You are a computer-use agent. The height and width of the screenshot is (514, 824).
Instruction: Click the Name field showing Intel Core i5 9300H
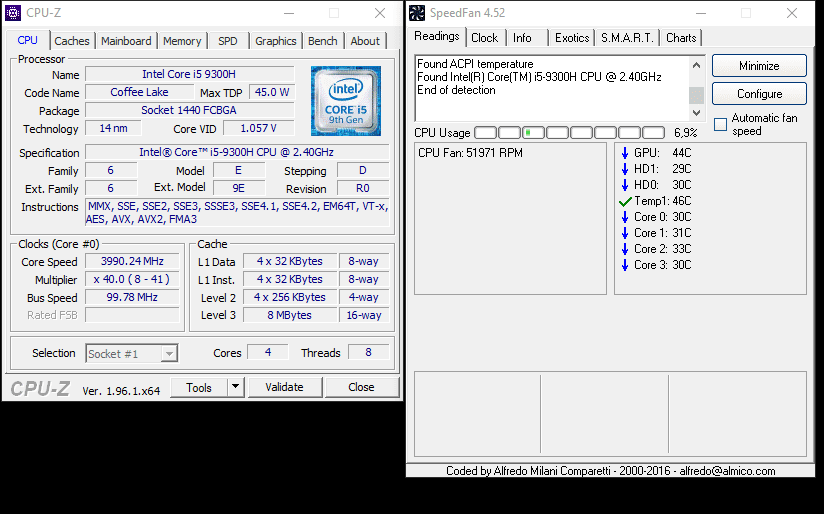(189, 74)
